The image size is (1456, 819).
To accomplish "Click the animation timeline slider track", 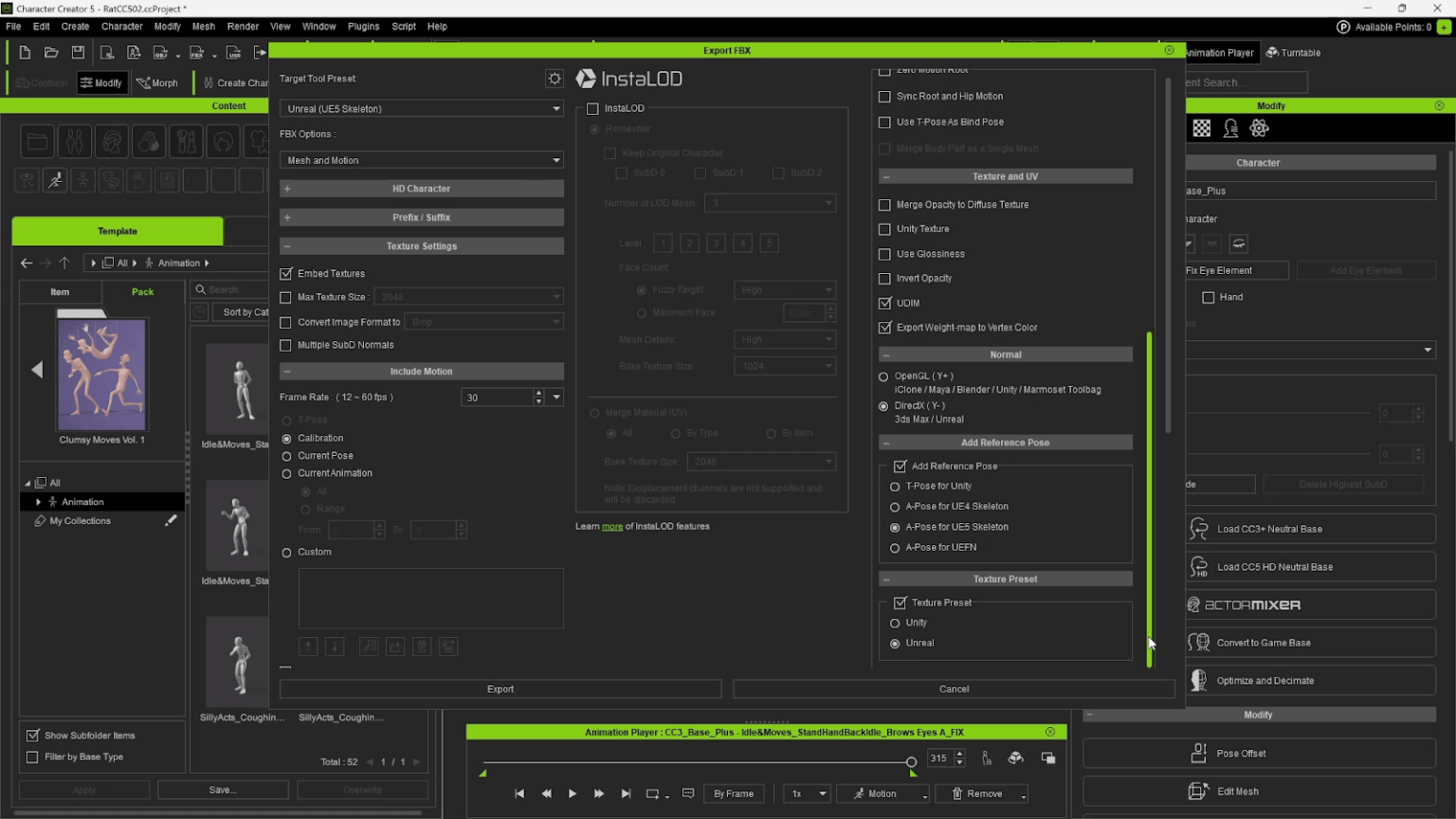I will point(697,761).
